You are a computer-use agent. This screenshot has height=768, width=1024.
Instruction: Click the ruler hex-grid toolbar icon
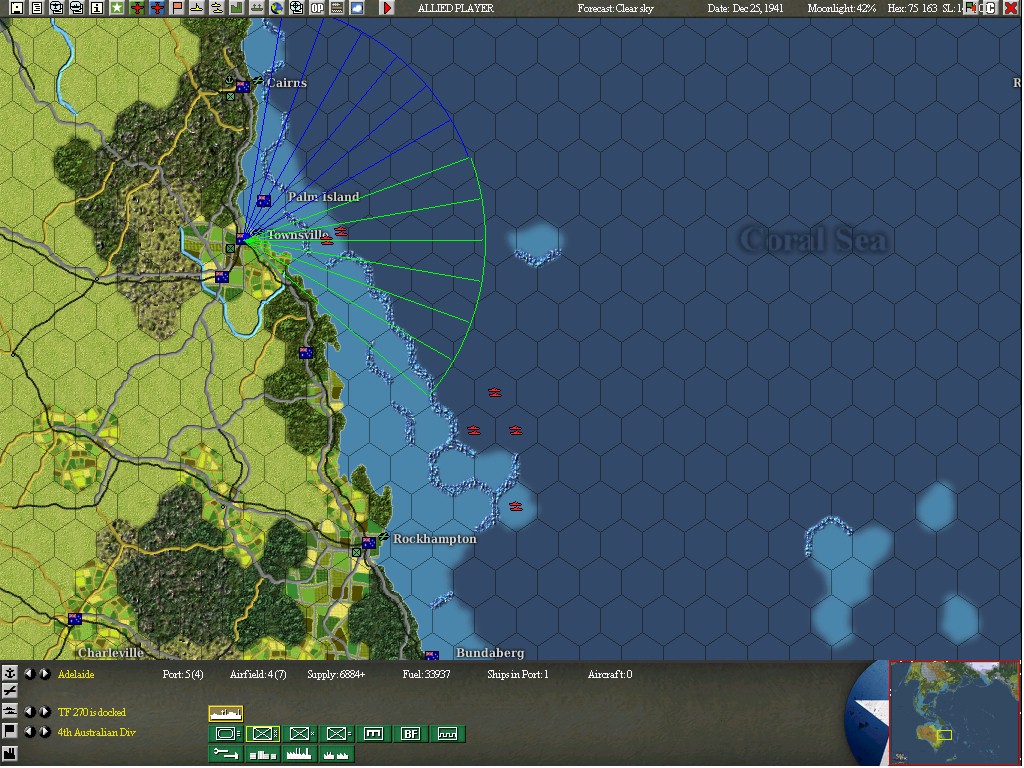(336, 8)
